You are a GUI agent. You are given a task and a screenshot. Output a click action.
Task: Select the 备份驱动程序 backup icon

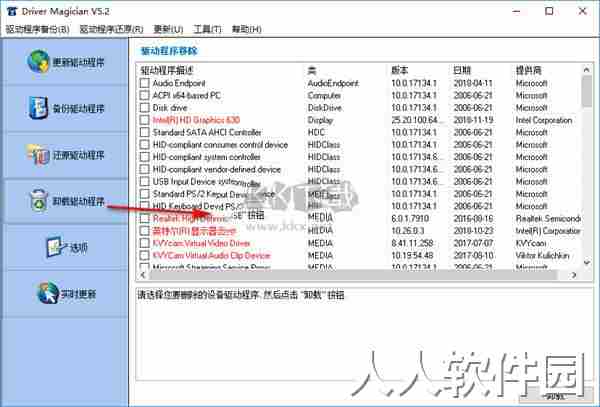click(x=38, y=107)
